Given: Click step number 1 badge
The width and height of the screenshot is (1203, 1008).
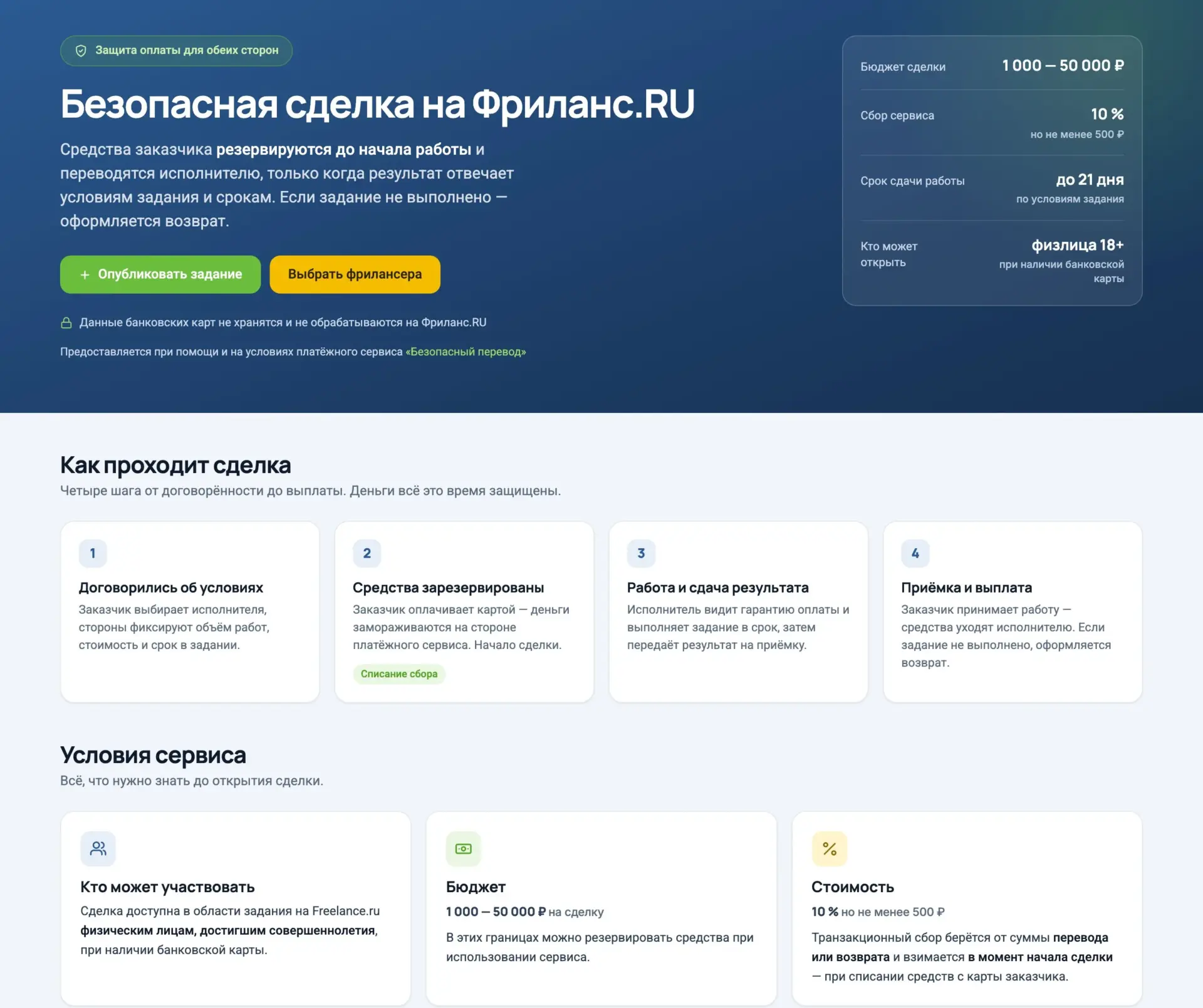Looking at the screenshot, I should point(93,553).
